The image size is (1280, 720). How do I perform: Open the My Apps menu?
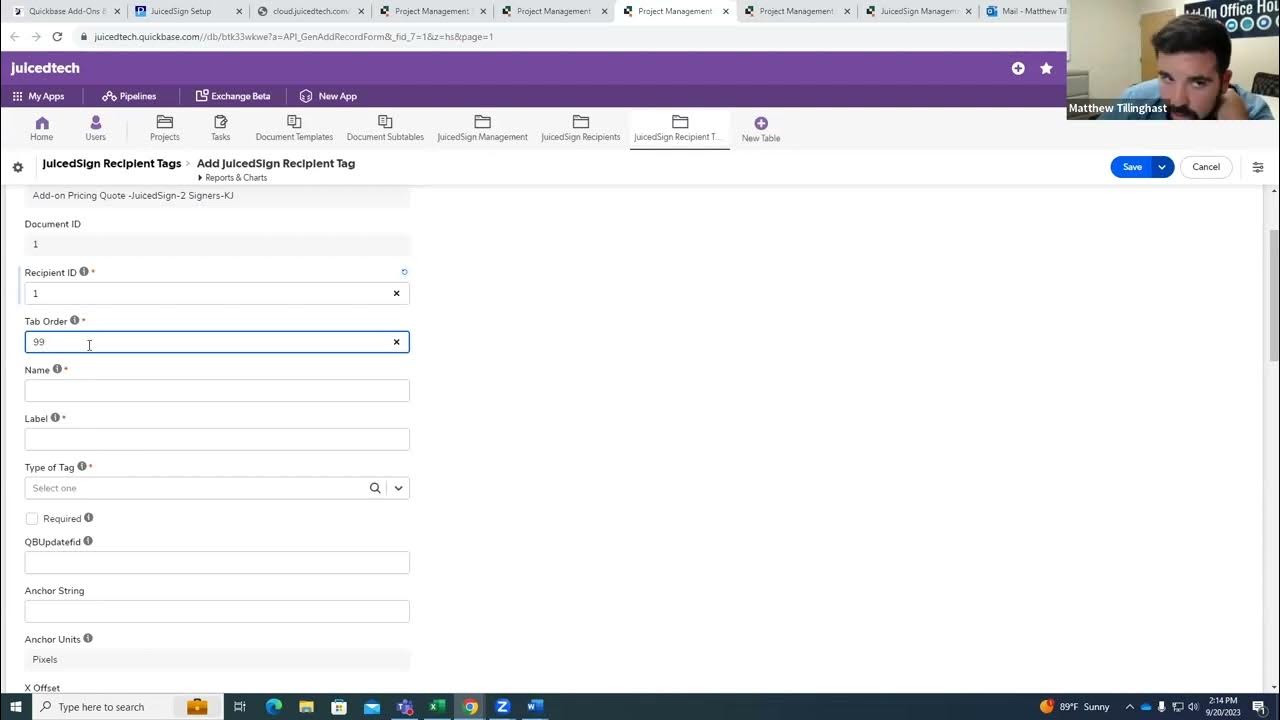tap(38, 96)
